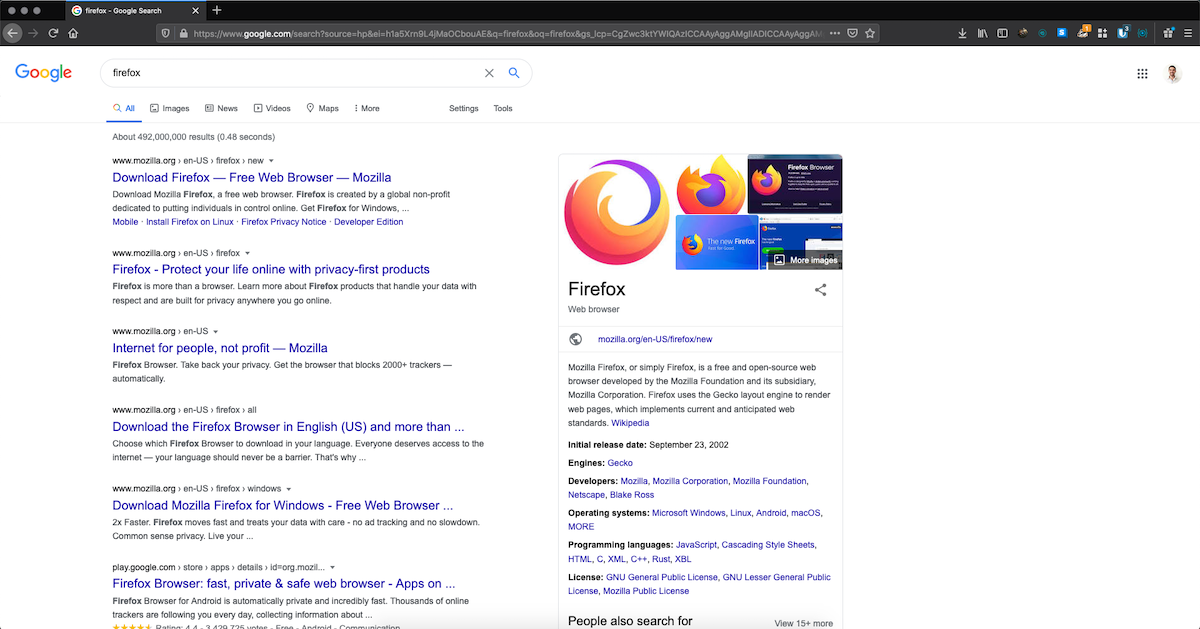Go to the Firefox home page
1200x629 pixels.
[x=73, y=33]
